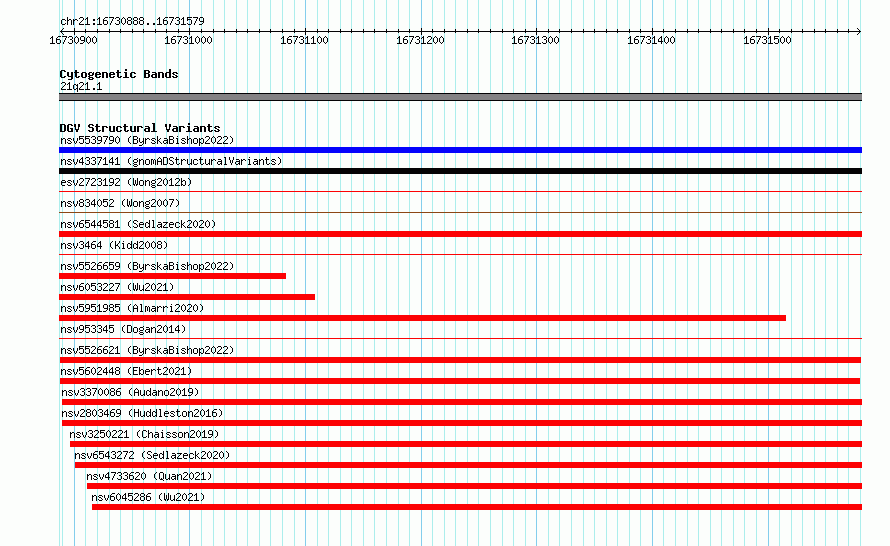Select the red bar under nsv3370086

click(x=461, y=402)
